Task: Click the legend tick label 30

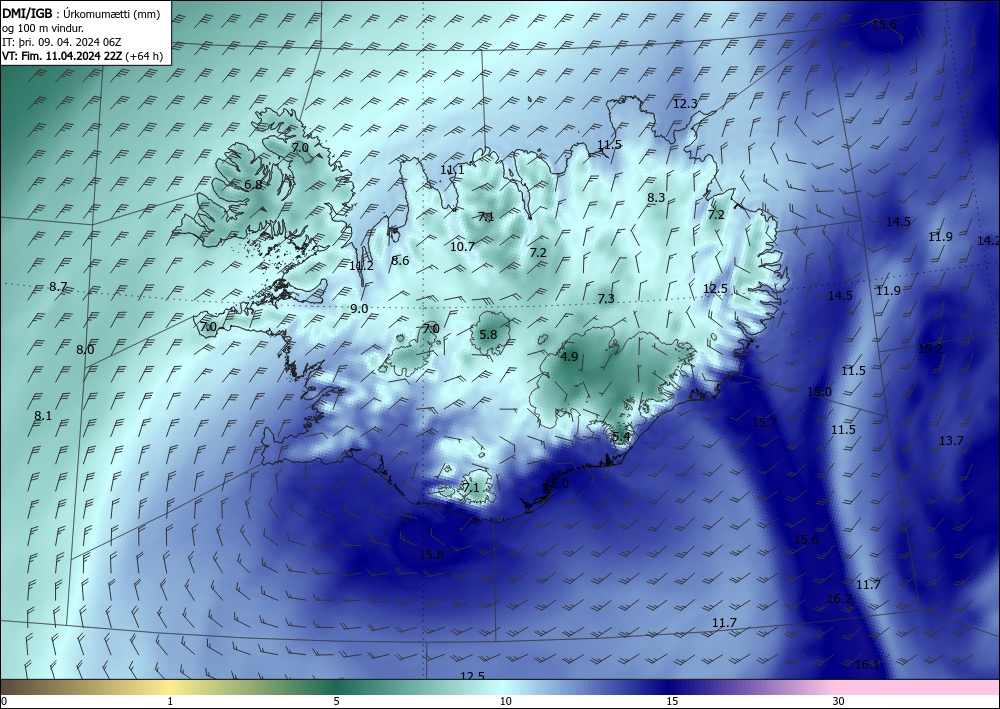Action: tap(839, 701)
